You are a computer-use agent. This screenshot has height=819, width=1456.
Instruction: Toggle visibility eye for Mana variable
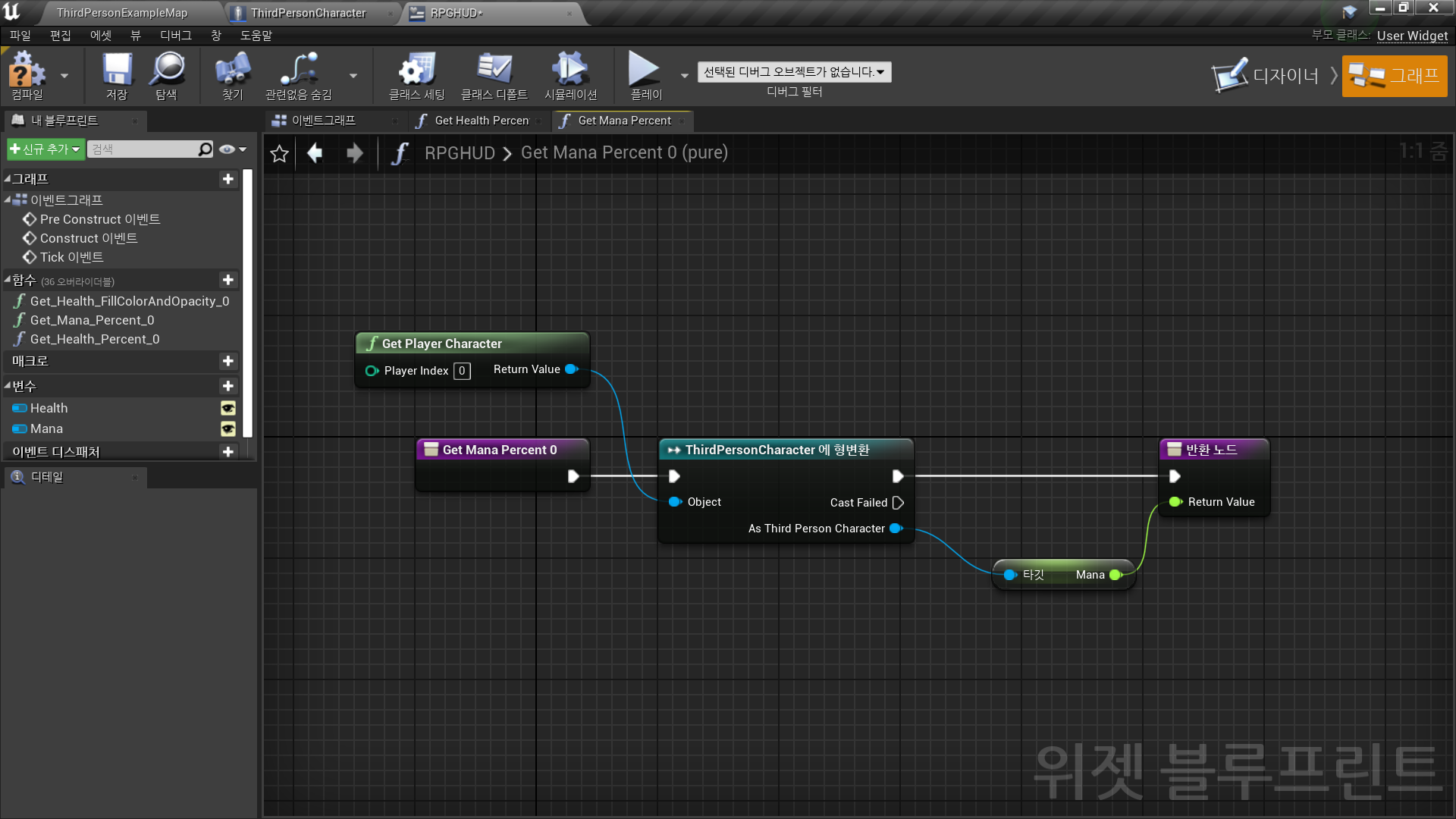point(227,429)
